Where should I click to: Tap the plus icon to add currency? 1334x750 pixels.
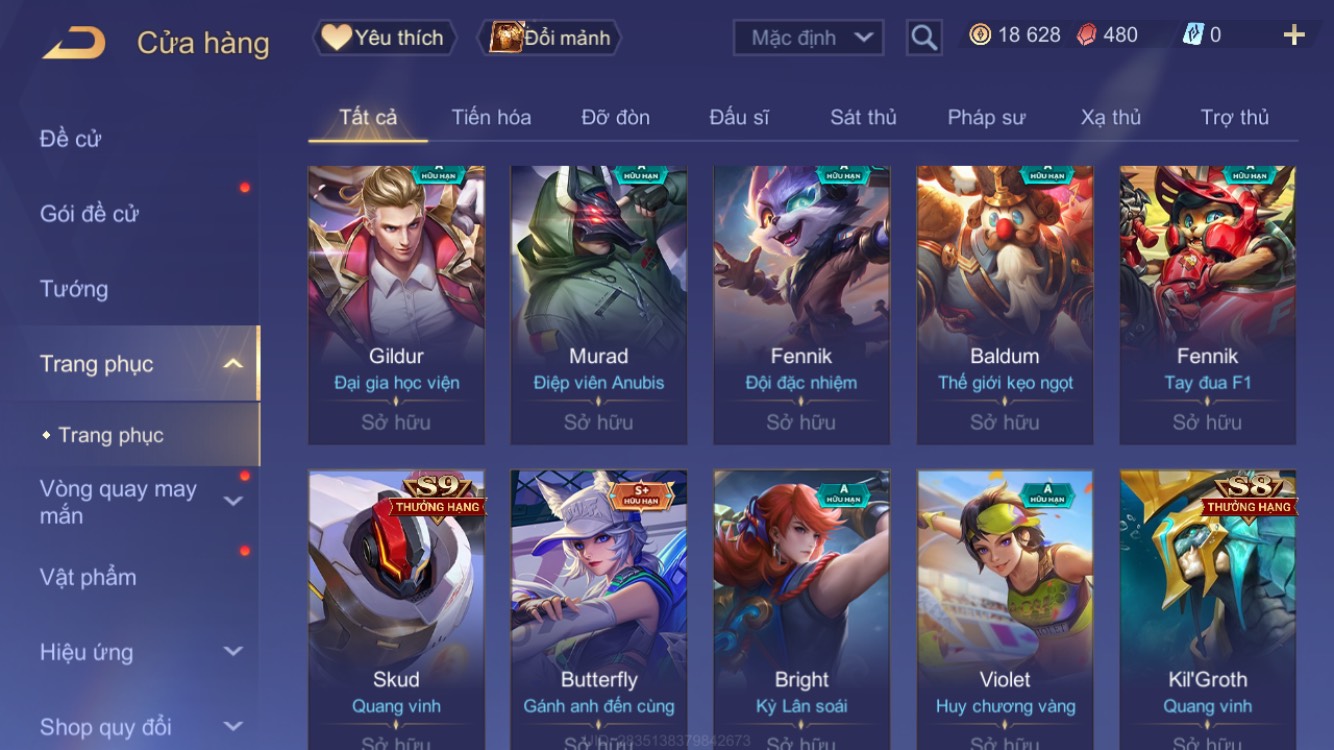pyautogui.click(x=1294, y=36)
